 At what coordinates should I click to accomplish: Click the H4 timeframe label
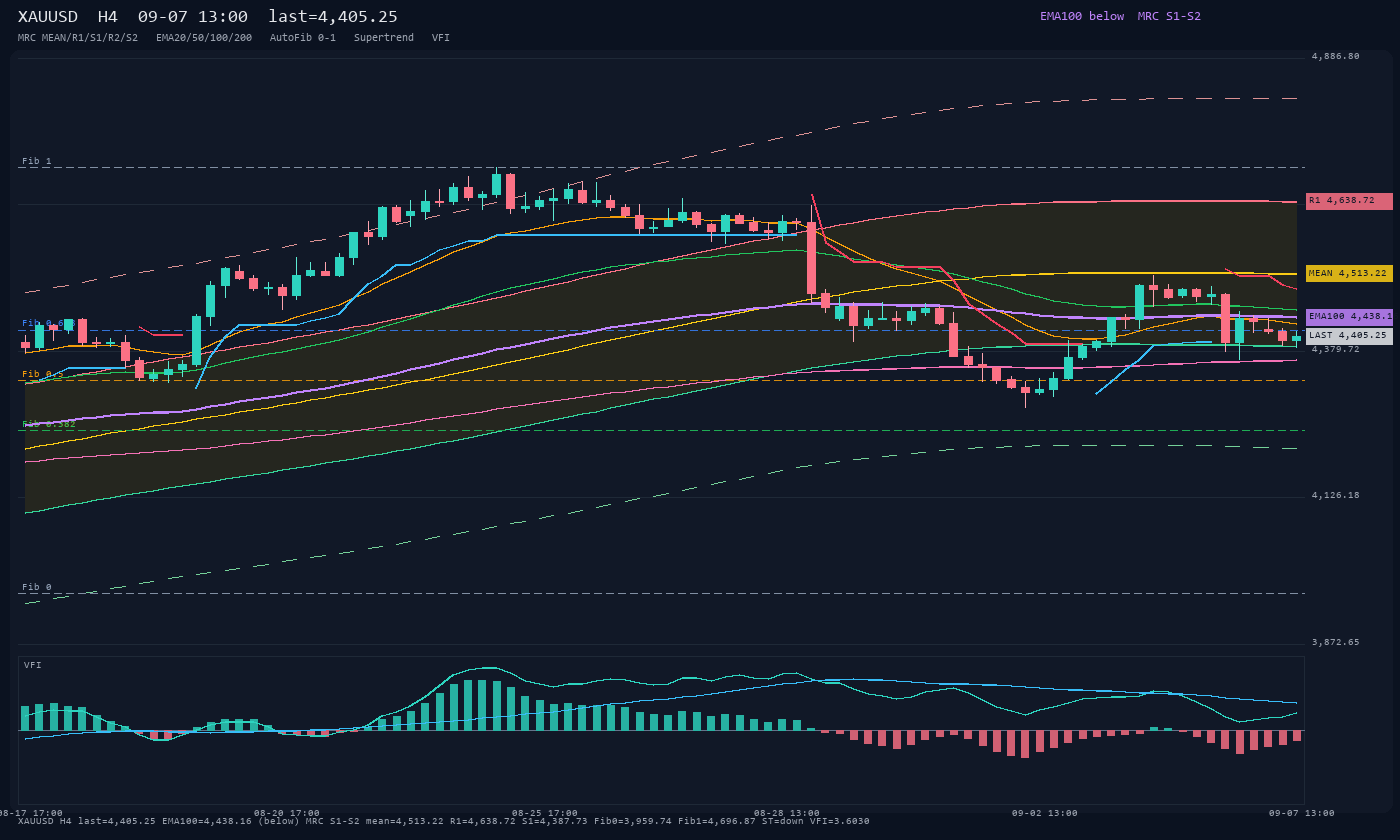tap(108, 17)
